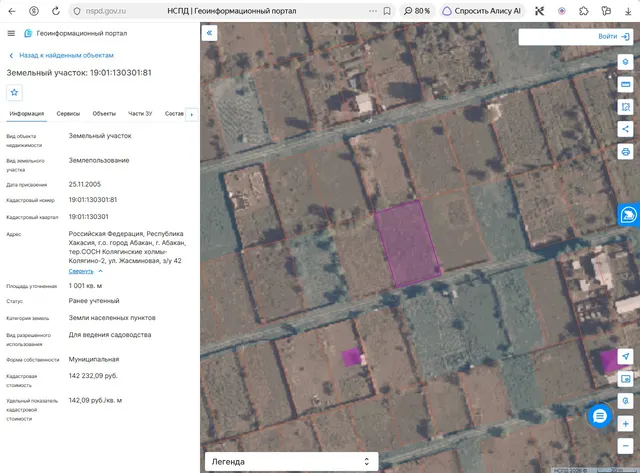Open the 80% zoom indicator
Screen dimensions: 640x473
417,11
